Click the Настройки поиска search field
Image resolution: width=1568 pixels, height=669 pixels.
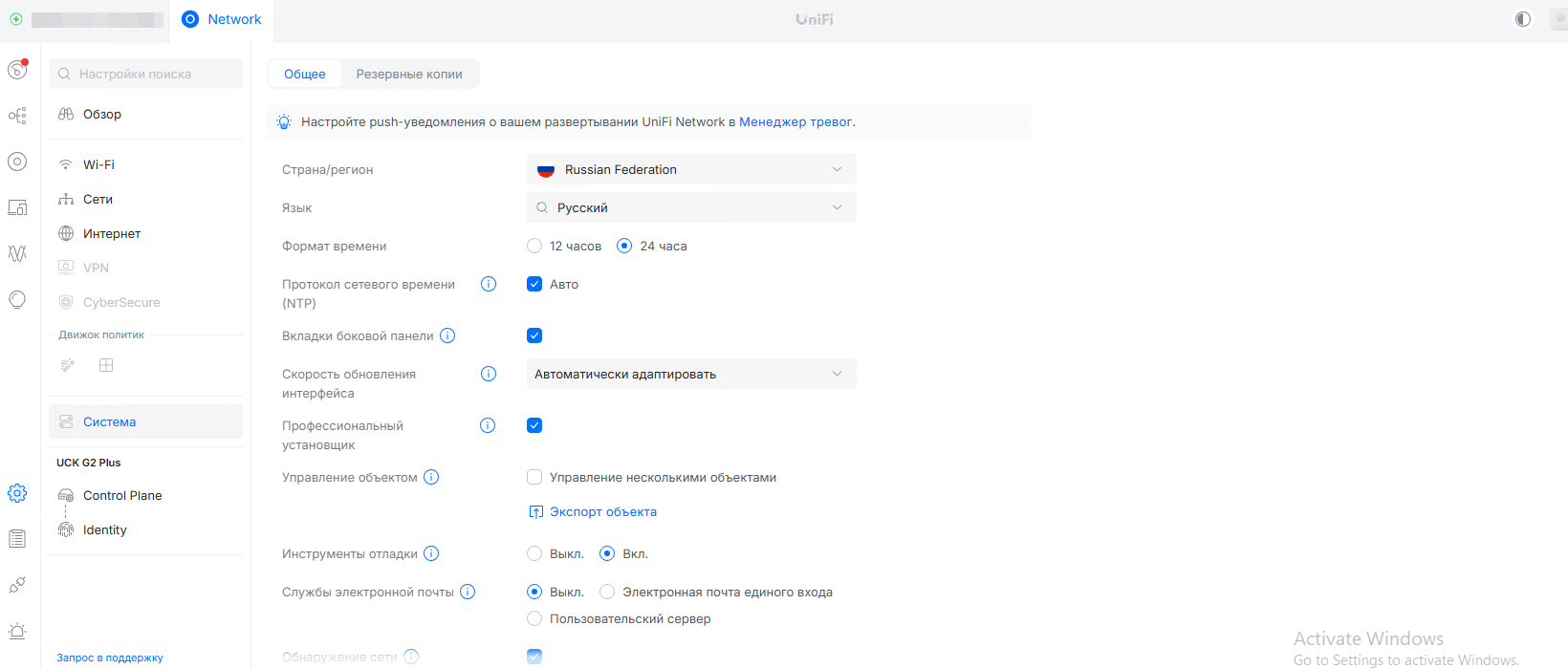tap(146, 74)
